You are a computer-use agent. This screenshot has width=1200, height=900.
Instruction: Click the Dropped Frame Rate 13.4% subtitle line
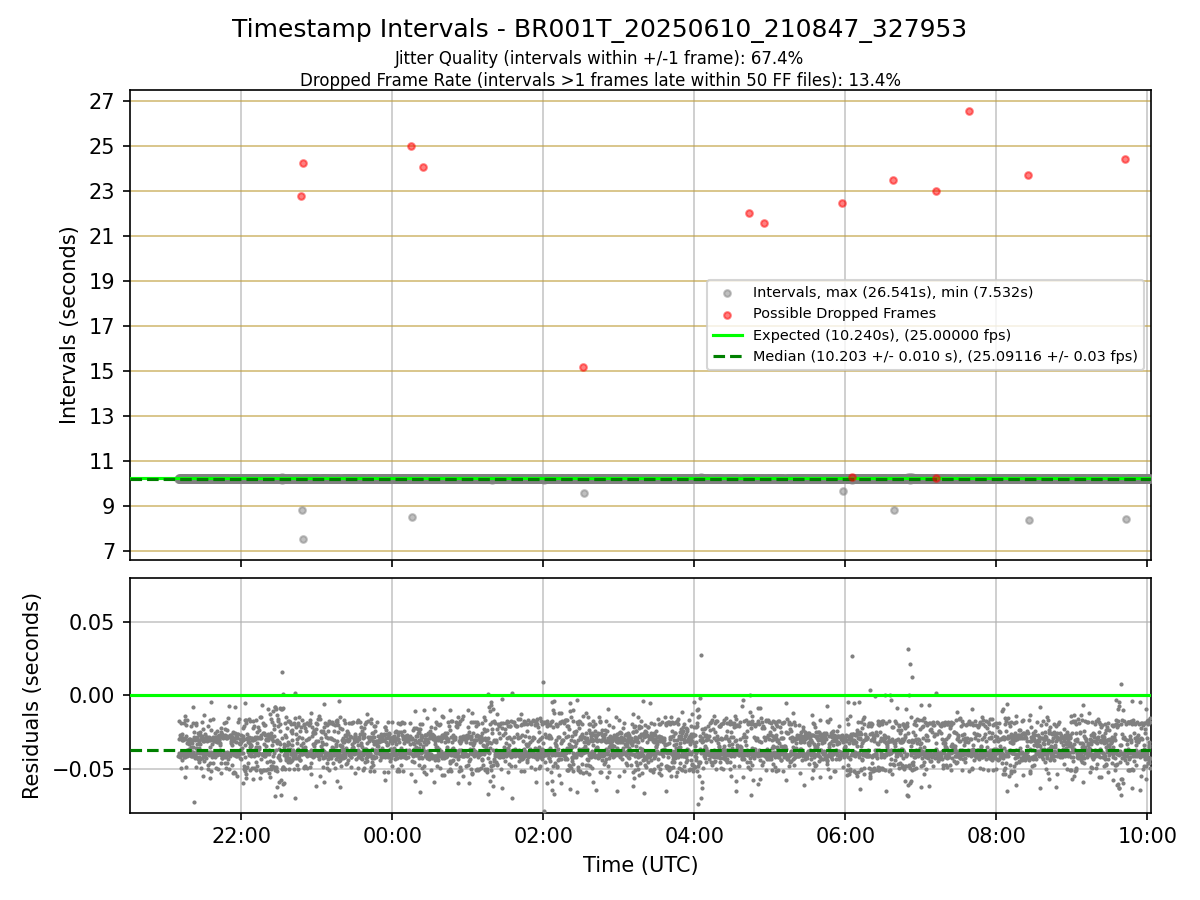point(600,80)
